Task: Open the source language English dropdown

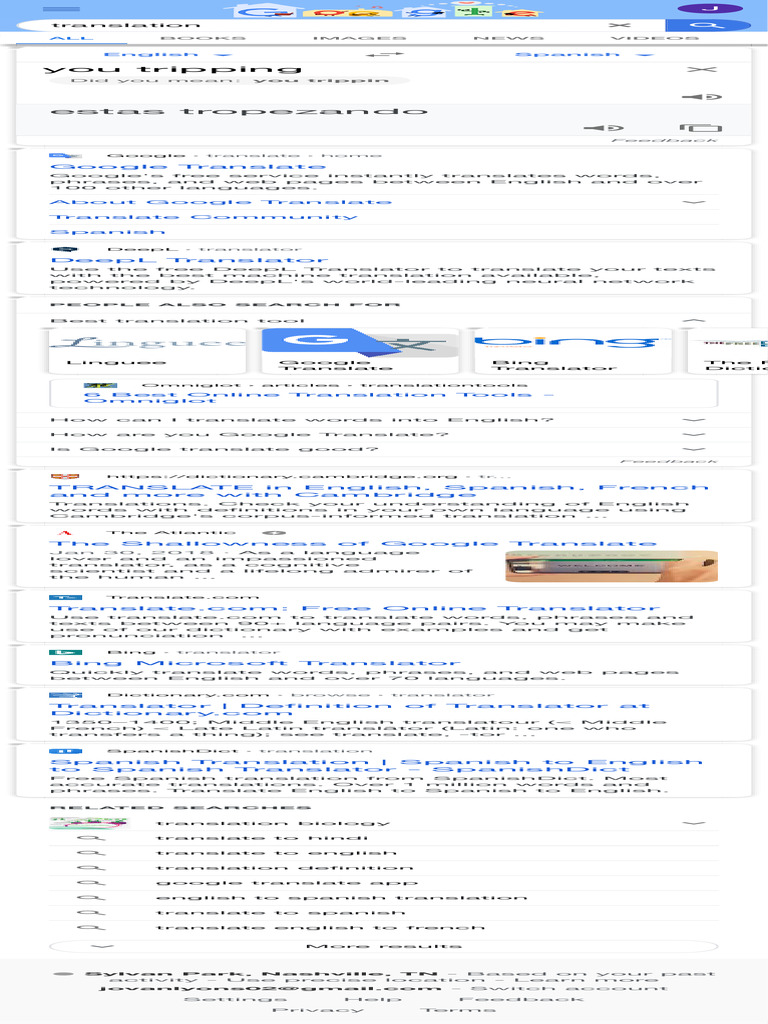Action: coord(167,54)
